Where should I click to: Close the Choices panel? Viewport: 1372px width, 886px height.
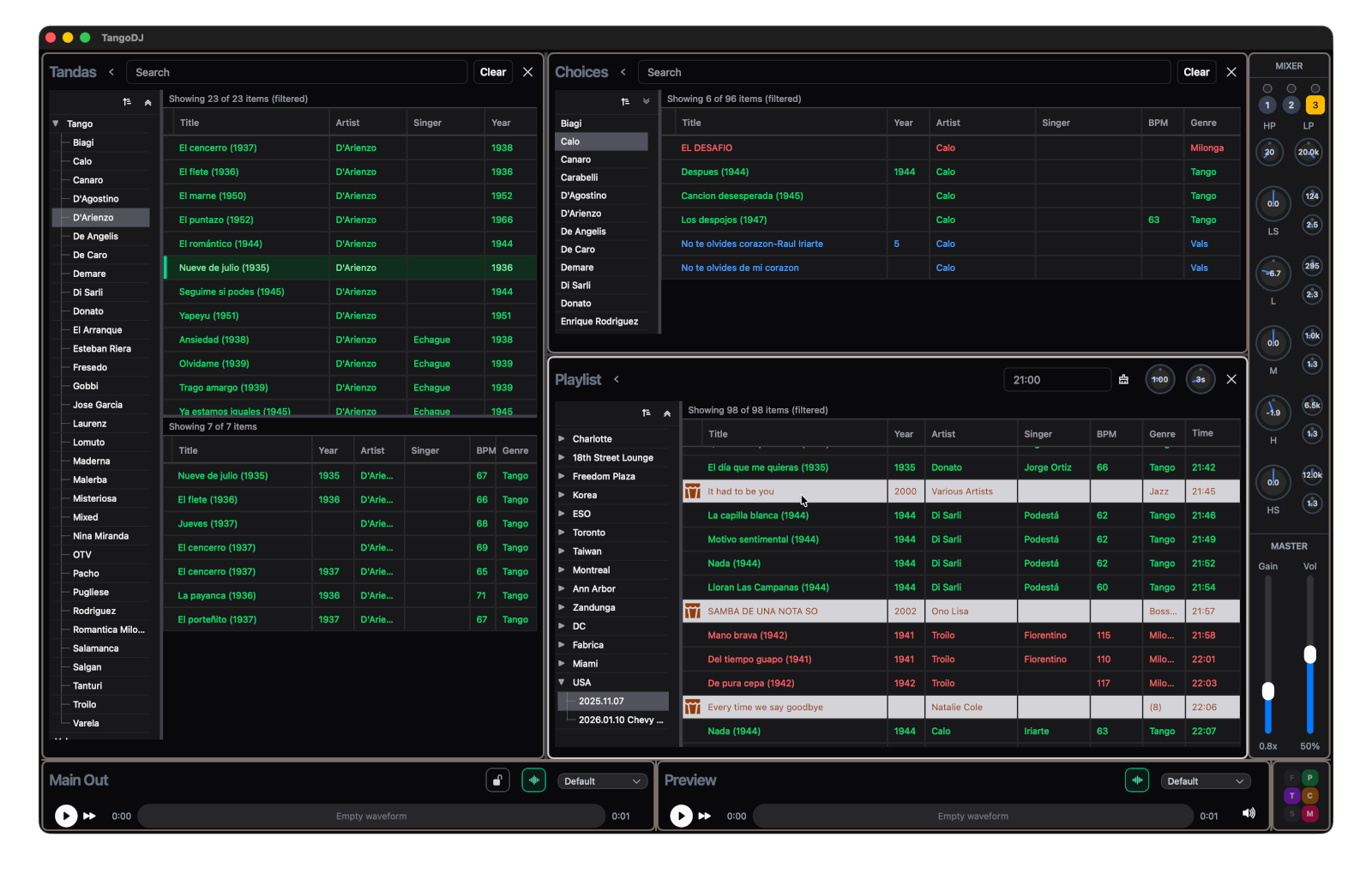(x=1231, y=72)
